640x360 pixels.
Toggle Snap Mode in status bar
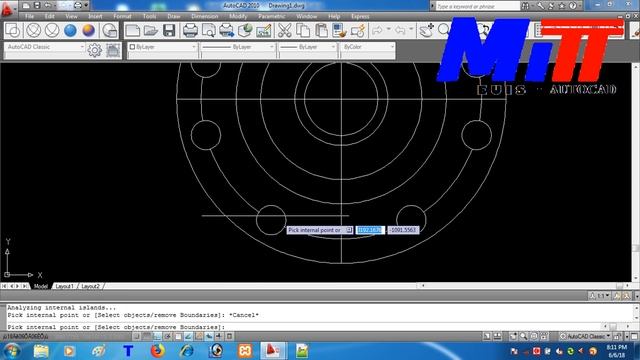tap(137, 337)
